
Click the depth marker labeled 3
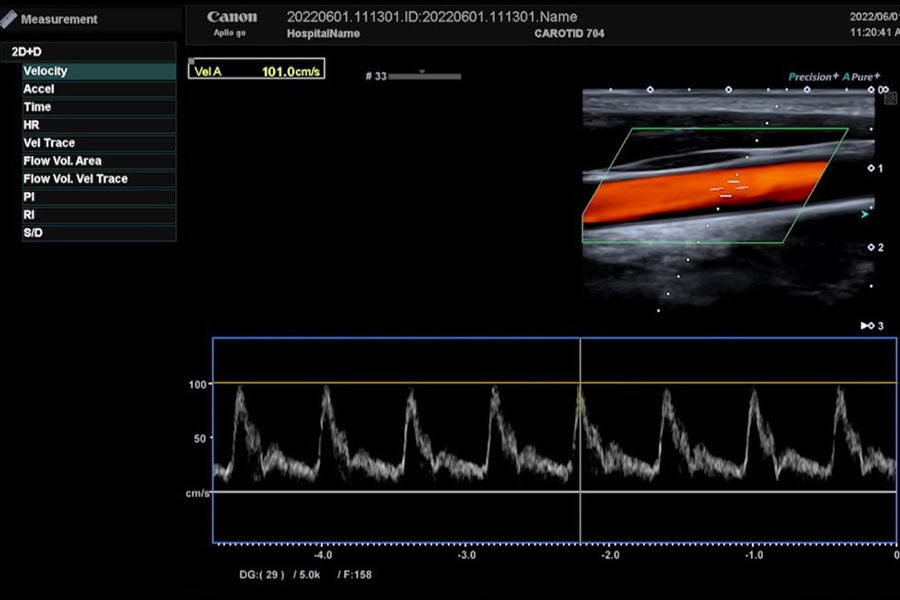[x=872, y=326]
